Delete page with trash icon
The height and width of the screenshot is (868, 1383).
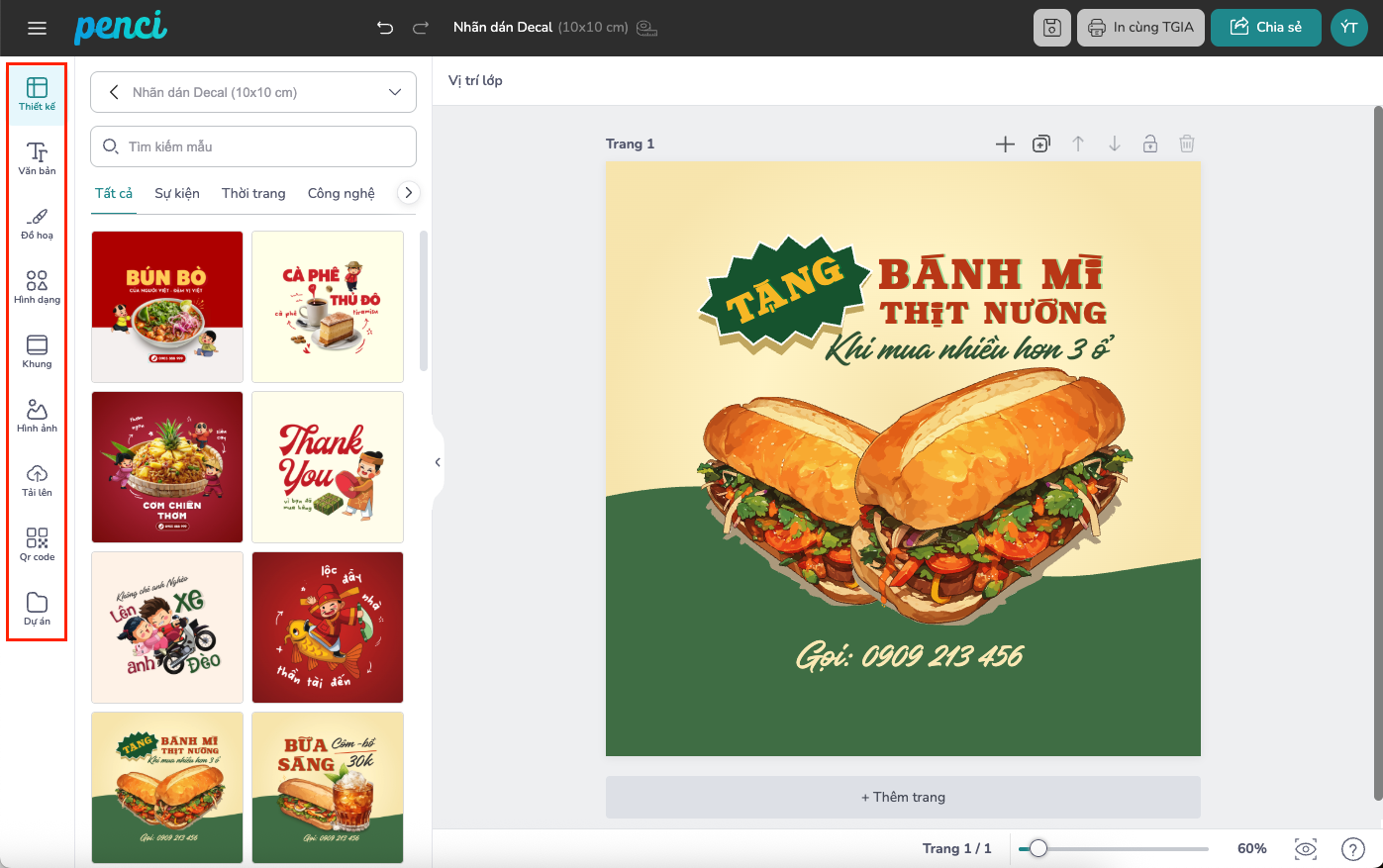tap(1187, 144)
